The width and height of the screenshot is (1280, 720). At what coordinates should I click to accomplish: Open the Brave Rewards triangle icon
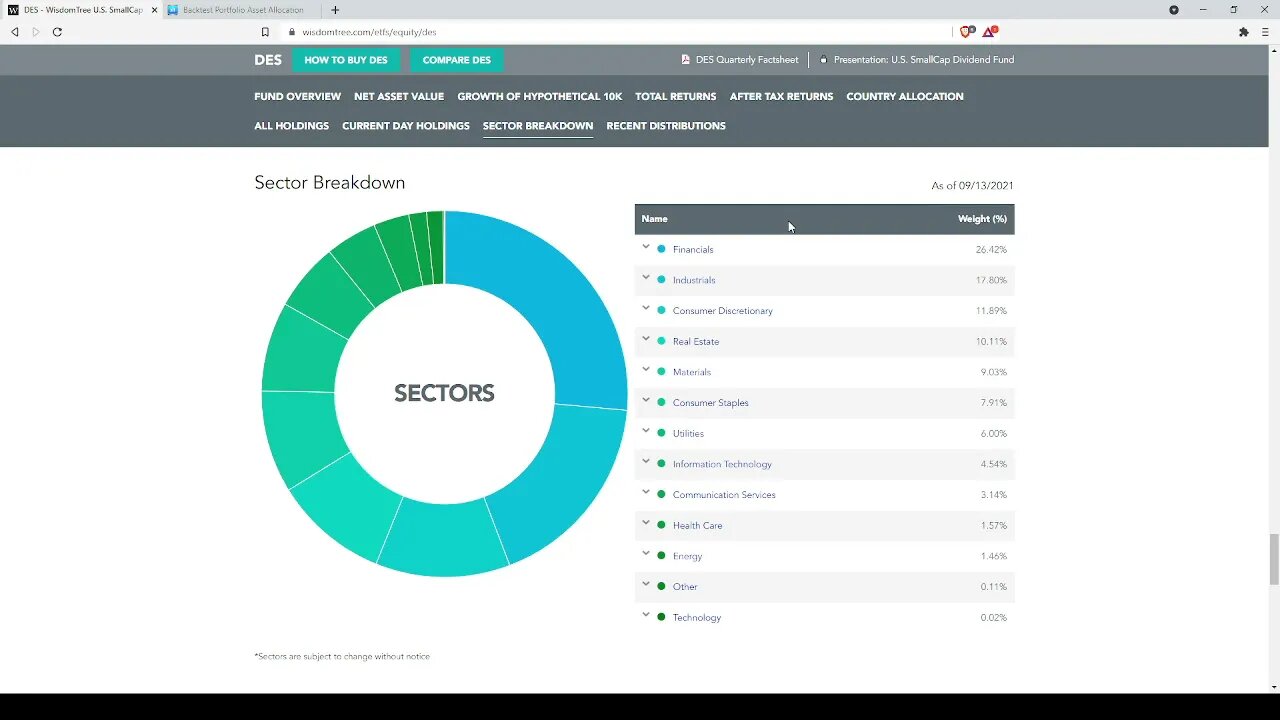(x=990, y=32)
